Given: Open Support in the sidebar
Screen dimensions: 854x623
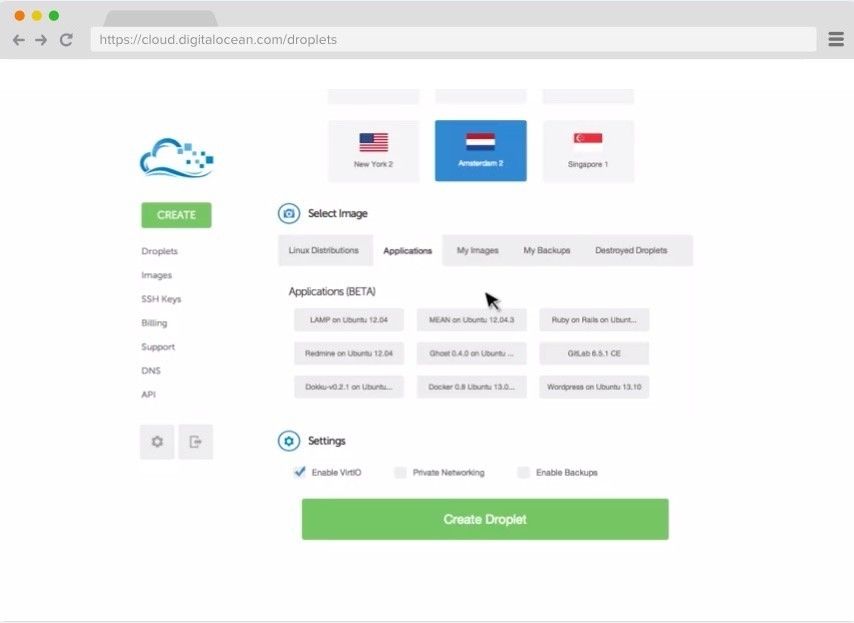Looking at the screenshot, I should click(158, 347).
